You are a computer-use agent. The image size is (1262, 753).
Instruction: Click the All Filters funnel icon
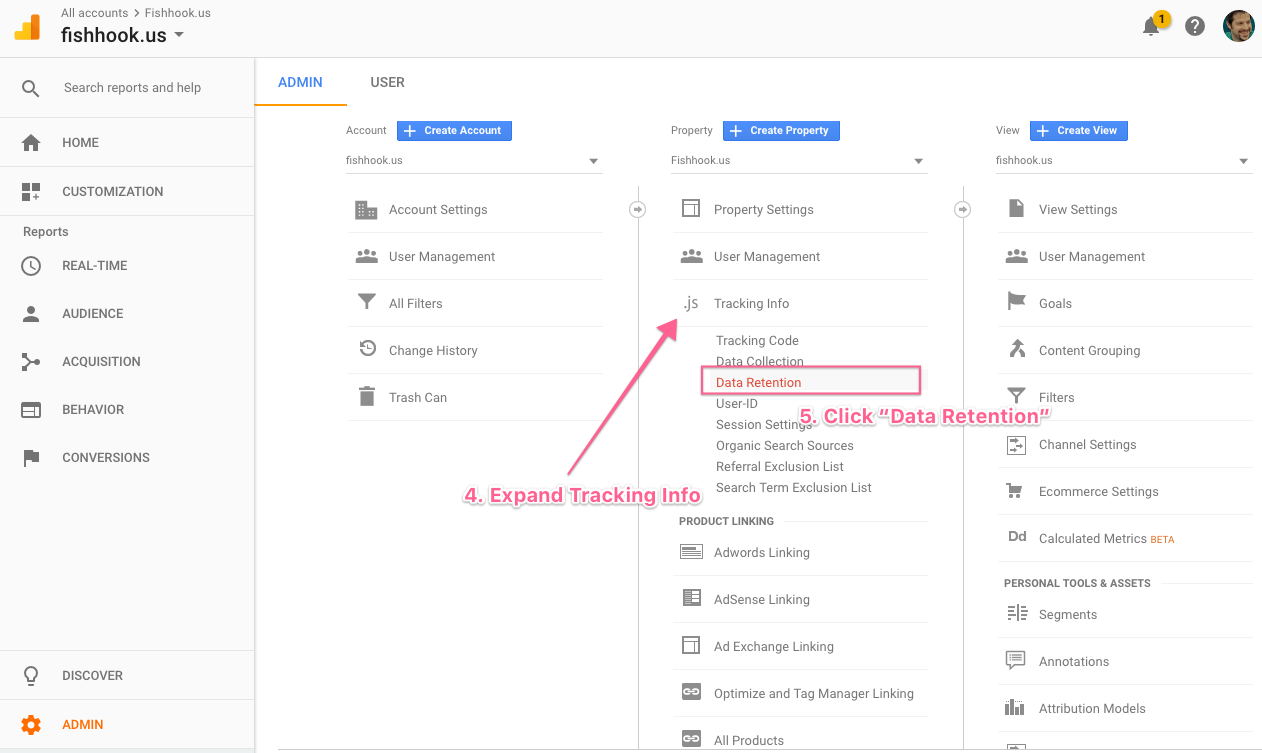coord(366,302)
